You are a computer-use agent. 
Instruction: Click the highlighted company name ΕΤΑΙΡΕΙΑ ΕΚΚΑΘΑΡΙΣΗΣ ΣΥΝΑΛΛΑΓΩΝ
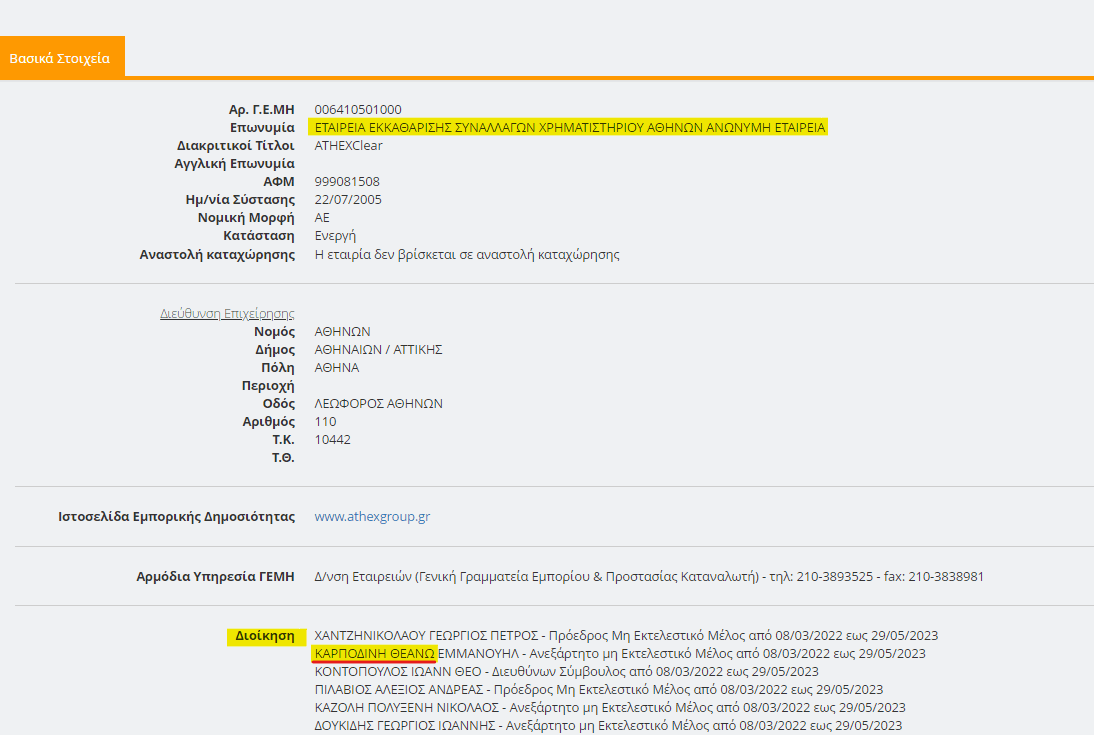coord(570,127)
